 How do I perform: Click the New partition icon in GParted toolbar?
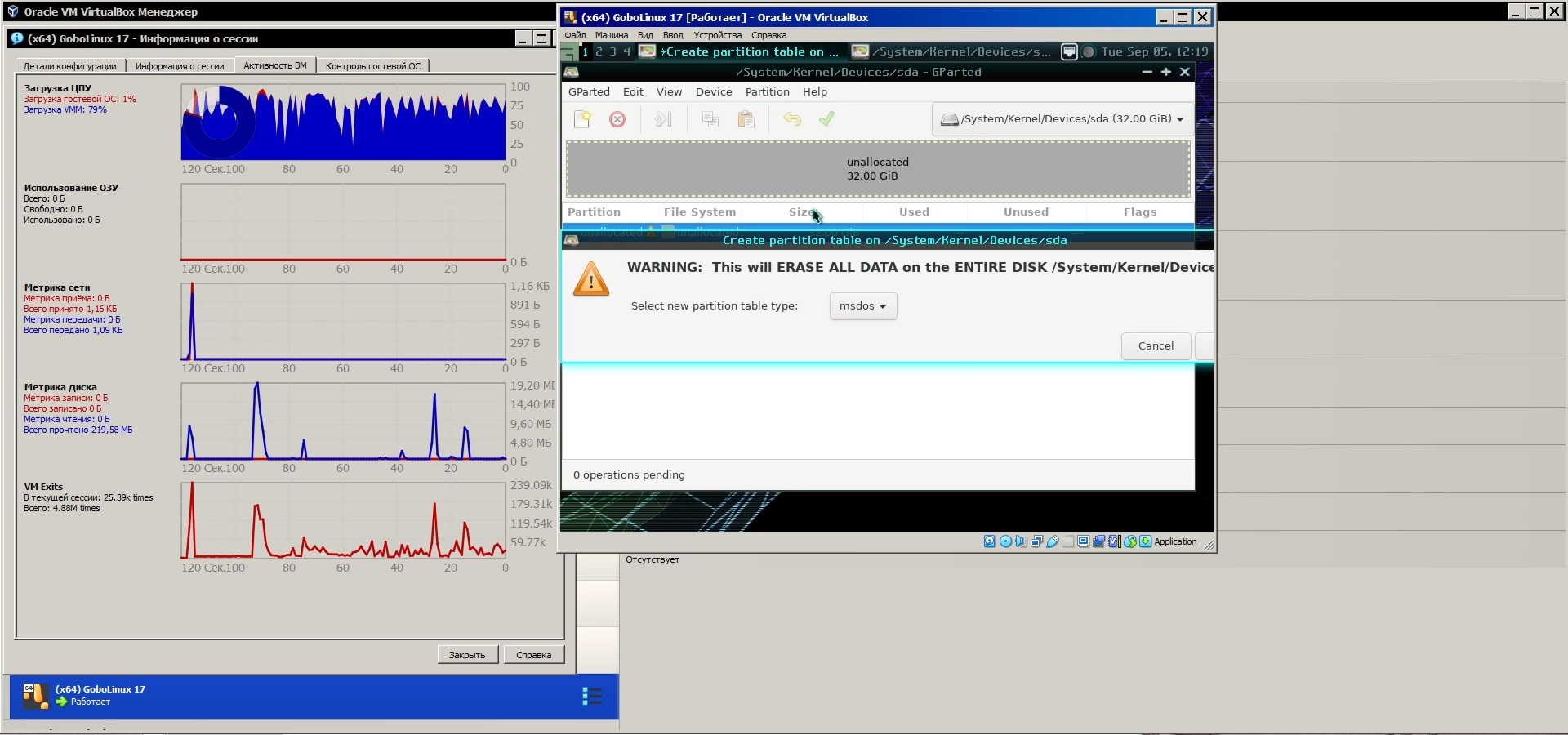pyautogui.click(x=582, y=119)
